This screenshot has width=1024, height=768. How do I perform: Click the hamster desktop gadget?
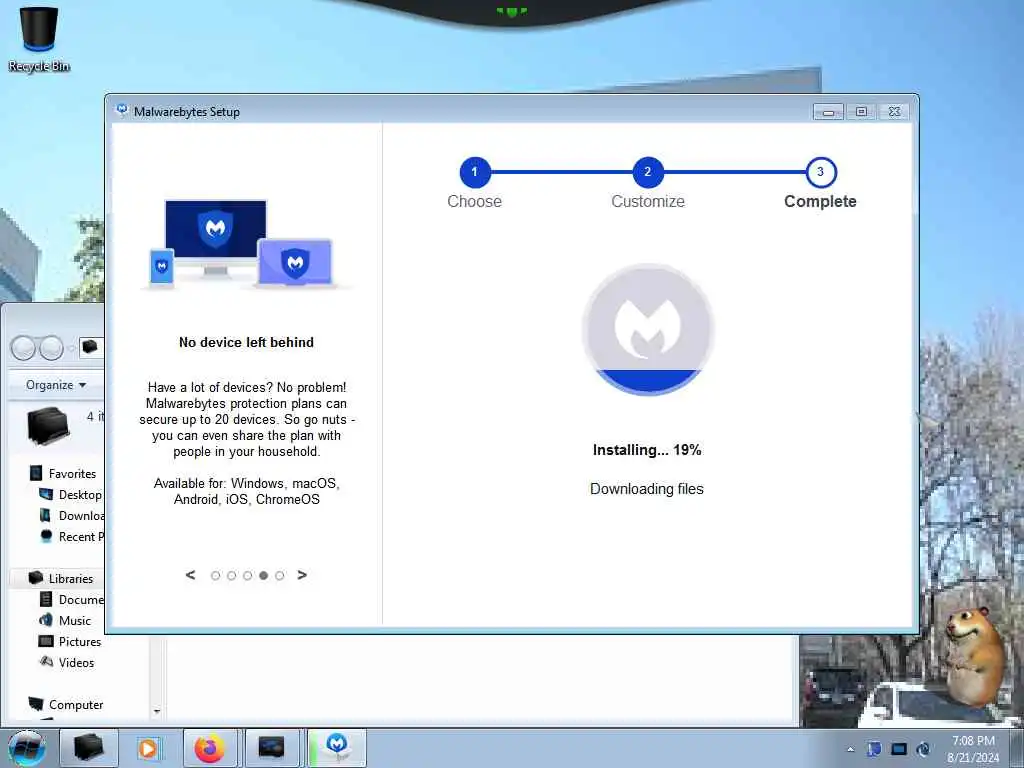tap(973, 658)
